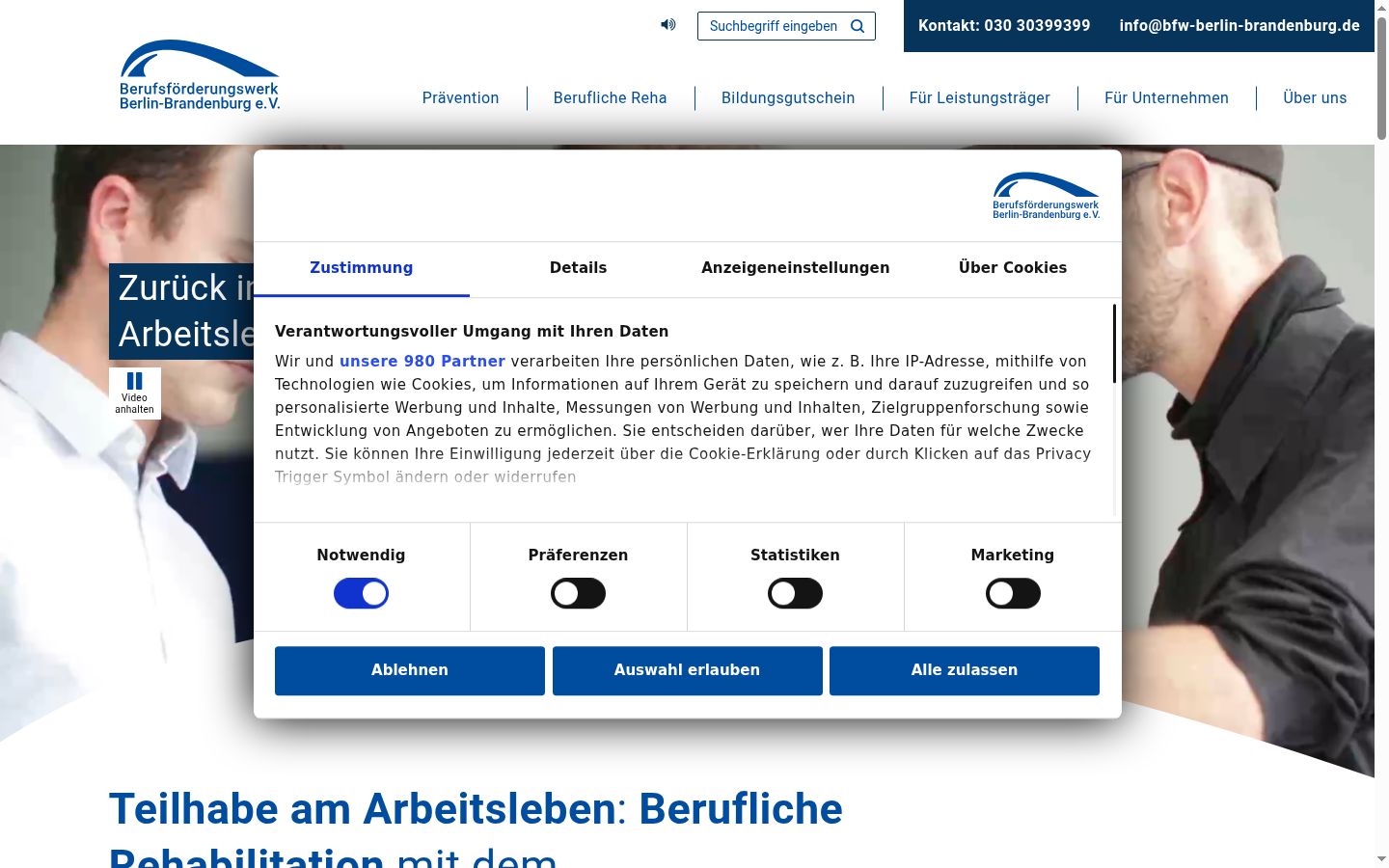Open the Prävention menu

tap(461, 98)
